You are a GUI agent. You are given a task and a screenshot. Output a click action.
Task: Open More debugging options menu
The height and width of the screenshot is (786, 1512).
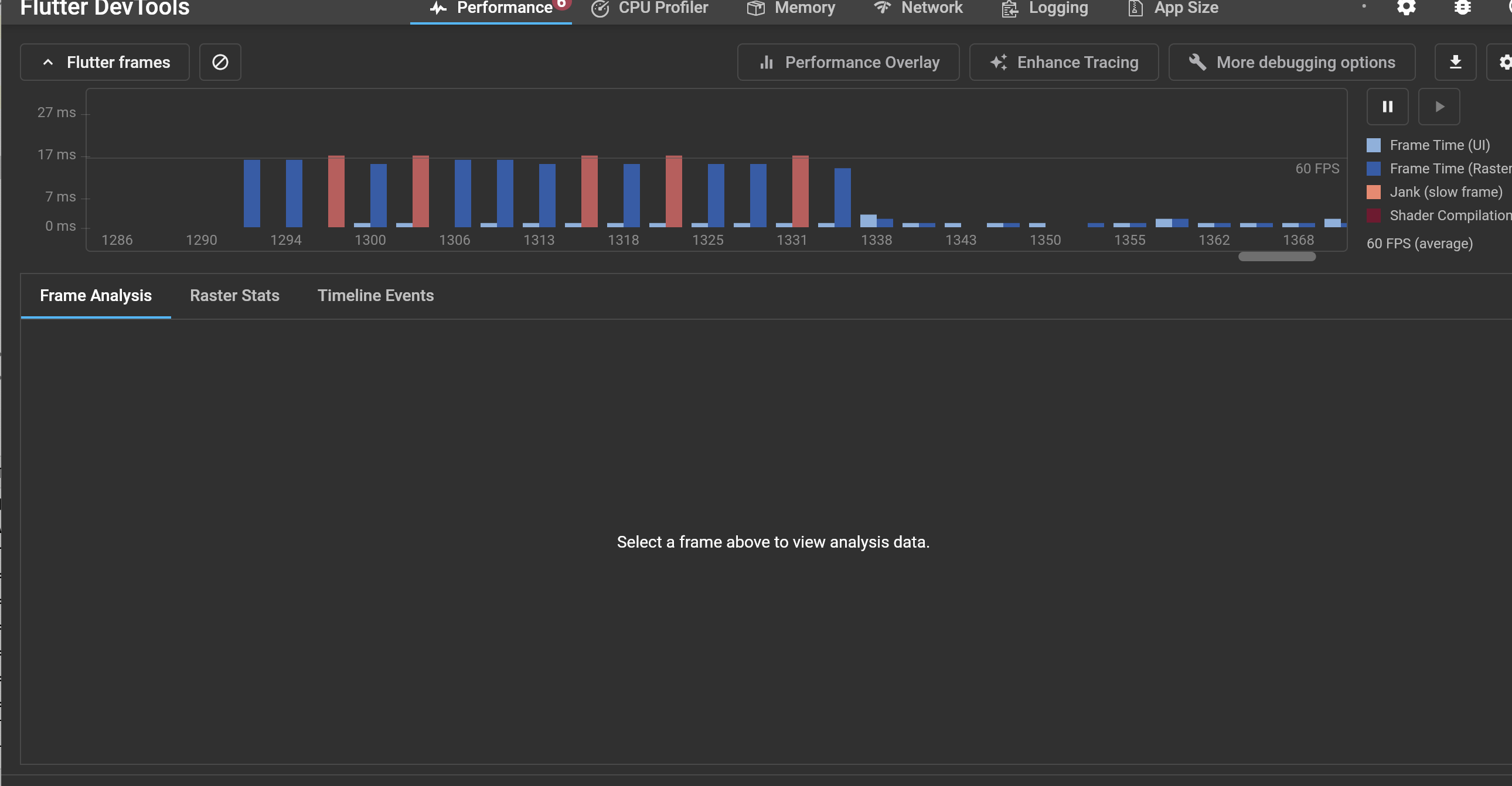(1291, 62)
